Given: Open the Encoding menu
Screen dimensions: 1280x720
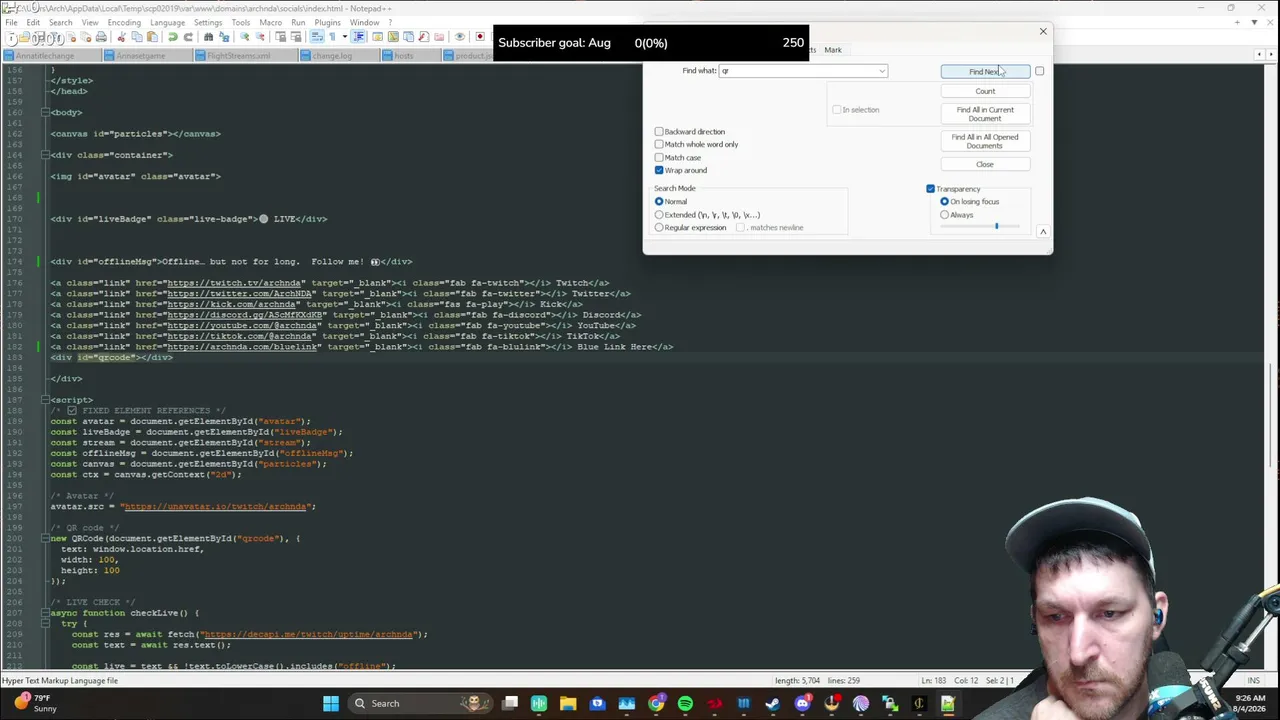Looking at the screenshot, I should (124, 22).
